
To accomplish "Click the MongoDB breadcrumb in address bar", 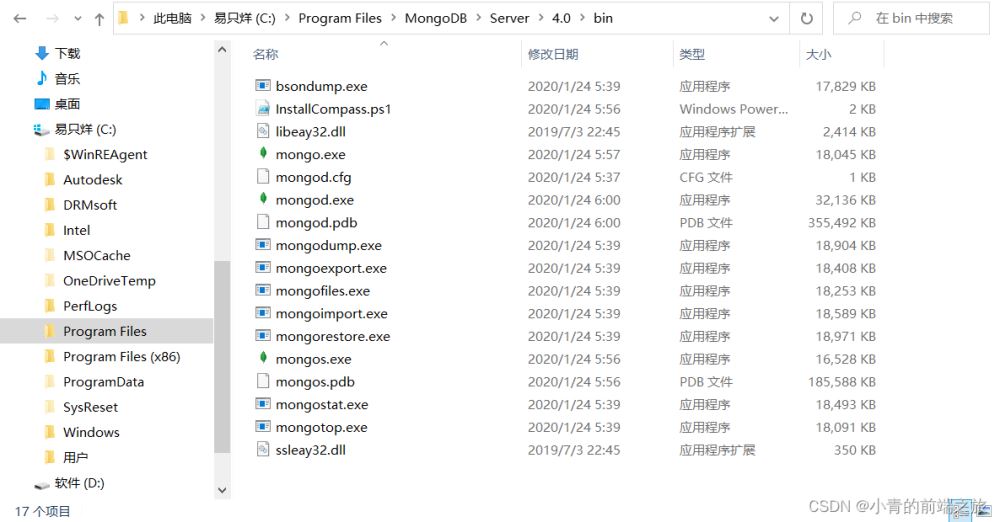I will pos(436,19).
